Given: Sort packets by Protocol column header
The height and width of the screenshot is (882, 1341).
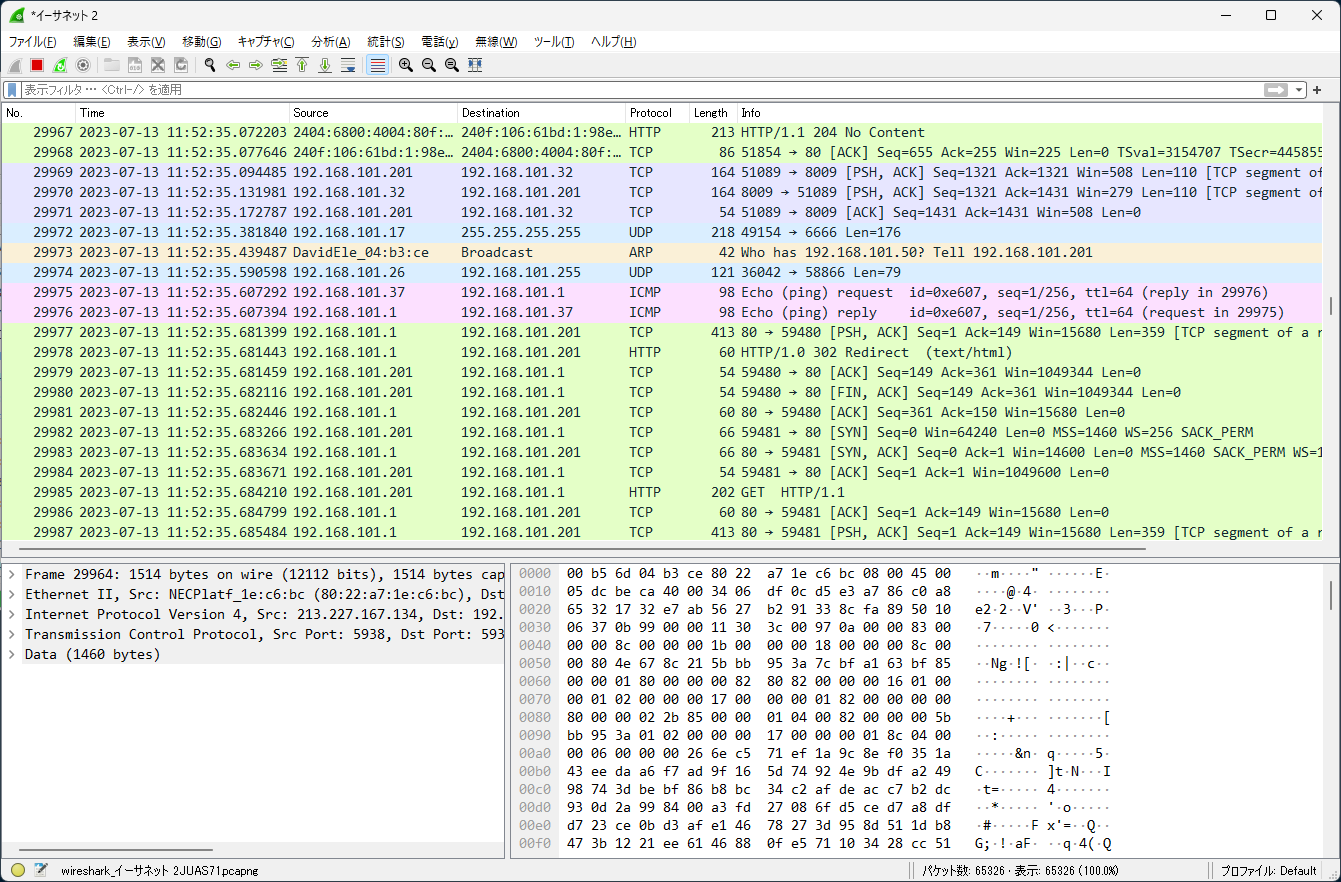Looking at the screenshot, I should point(658,113).
